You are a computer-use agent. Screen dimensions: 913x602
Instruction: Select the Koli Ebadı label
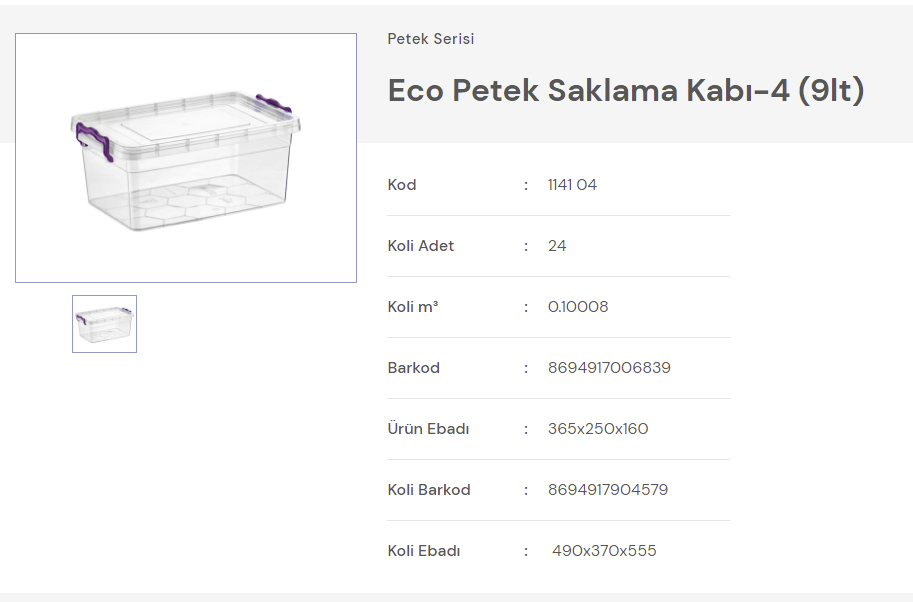424,551
